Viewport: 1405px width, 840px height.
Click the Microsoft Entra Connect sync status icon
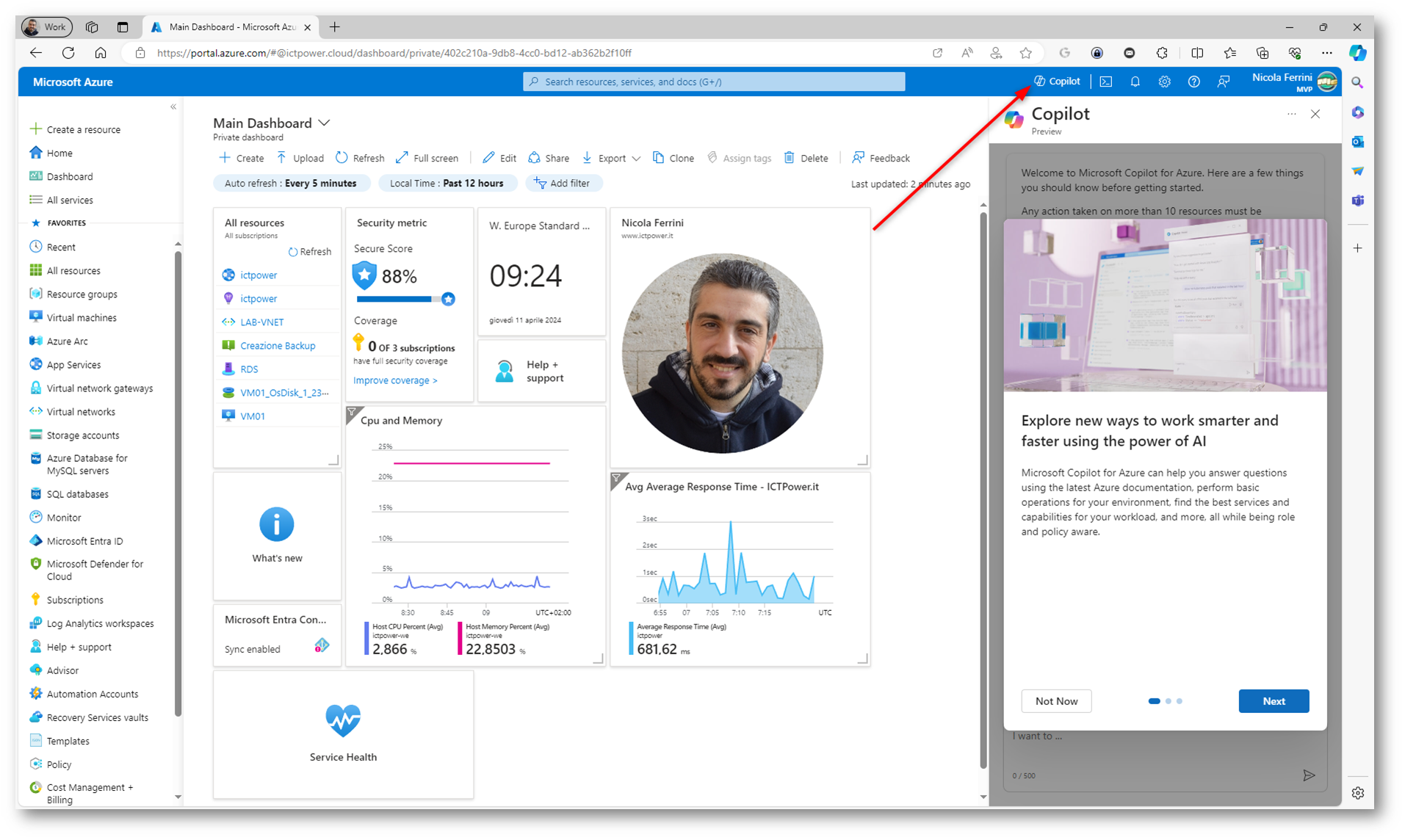click(322, 645)
